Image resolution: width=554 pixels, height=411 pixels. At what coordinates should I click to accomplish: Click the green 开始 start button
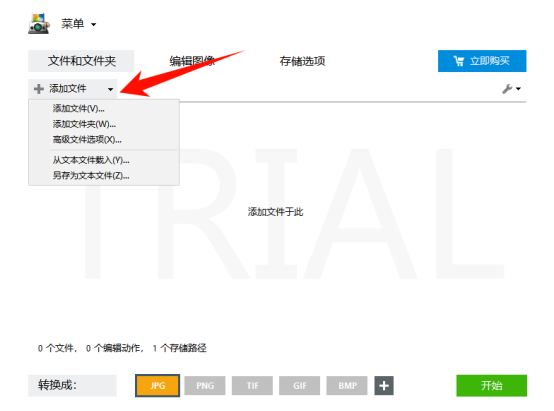click(x=491, y=386)
